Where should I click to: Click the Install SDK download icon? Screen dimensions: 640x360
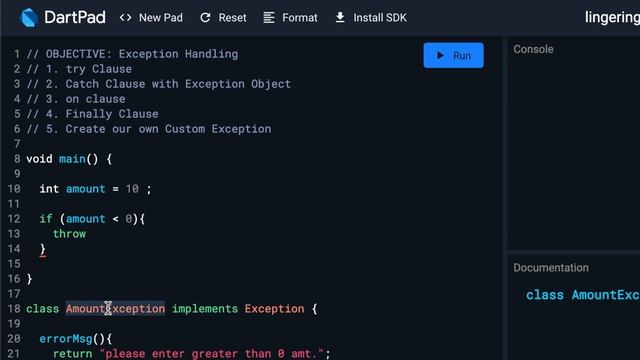click(340, 18)
